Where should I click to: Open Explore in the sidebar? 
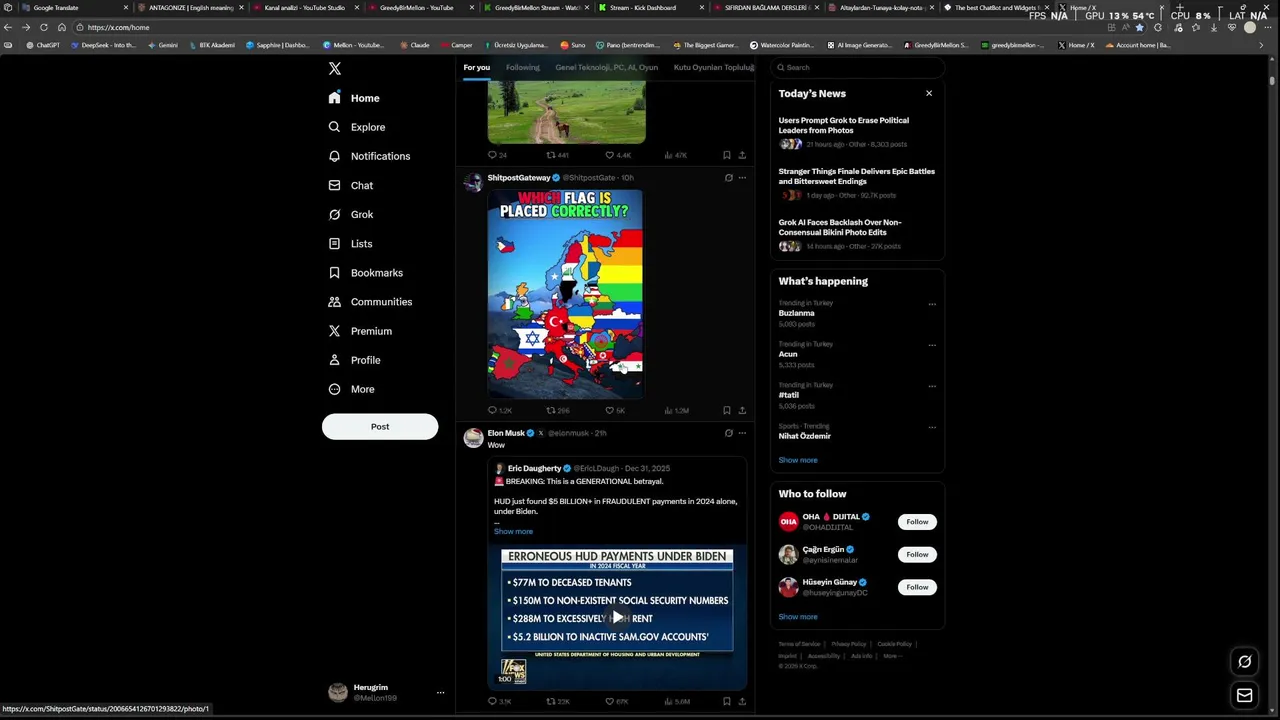pos(357,127)
